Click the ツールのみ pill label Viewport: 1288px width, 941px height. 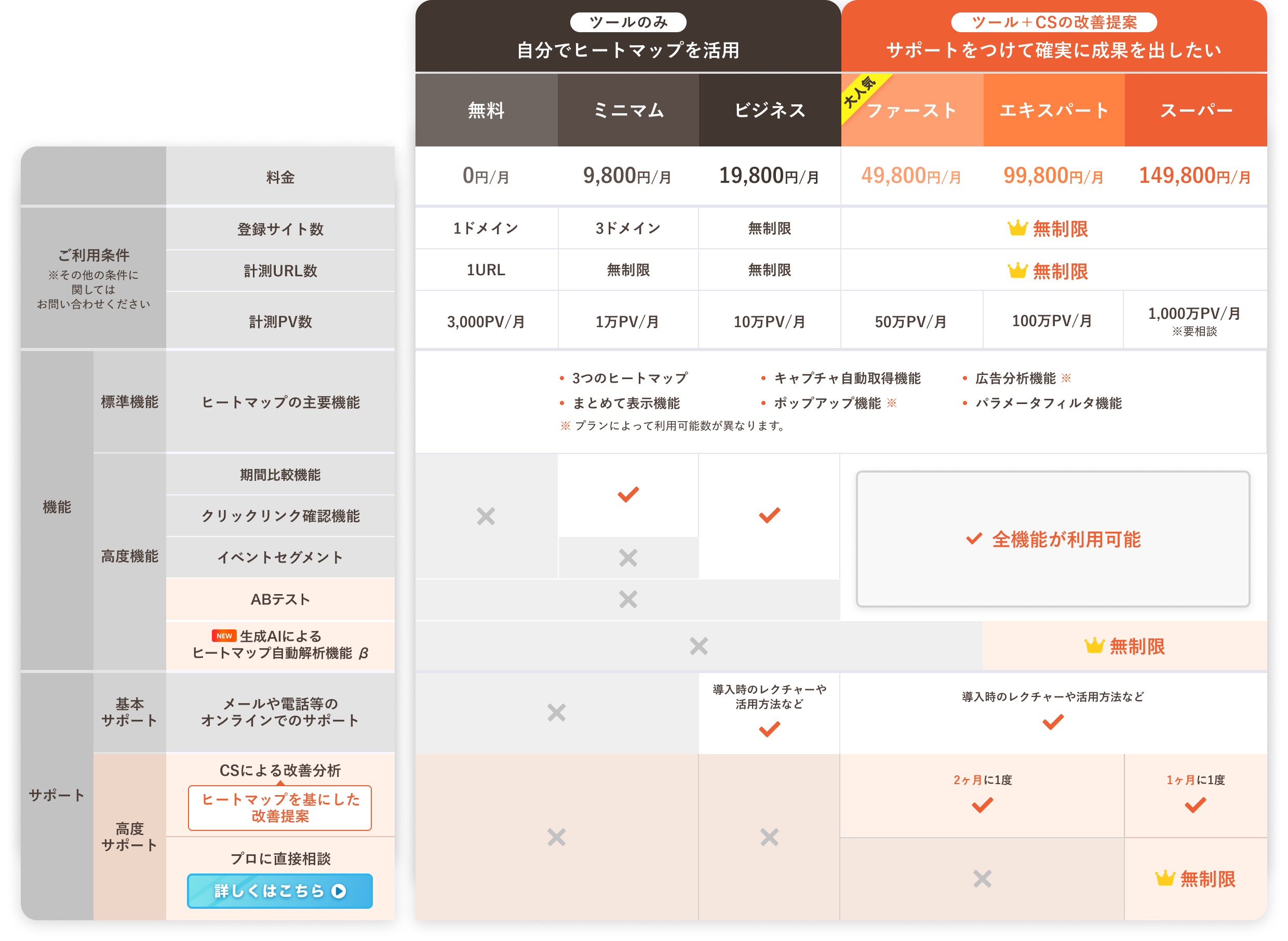[628, 22]
